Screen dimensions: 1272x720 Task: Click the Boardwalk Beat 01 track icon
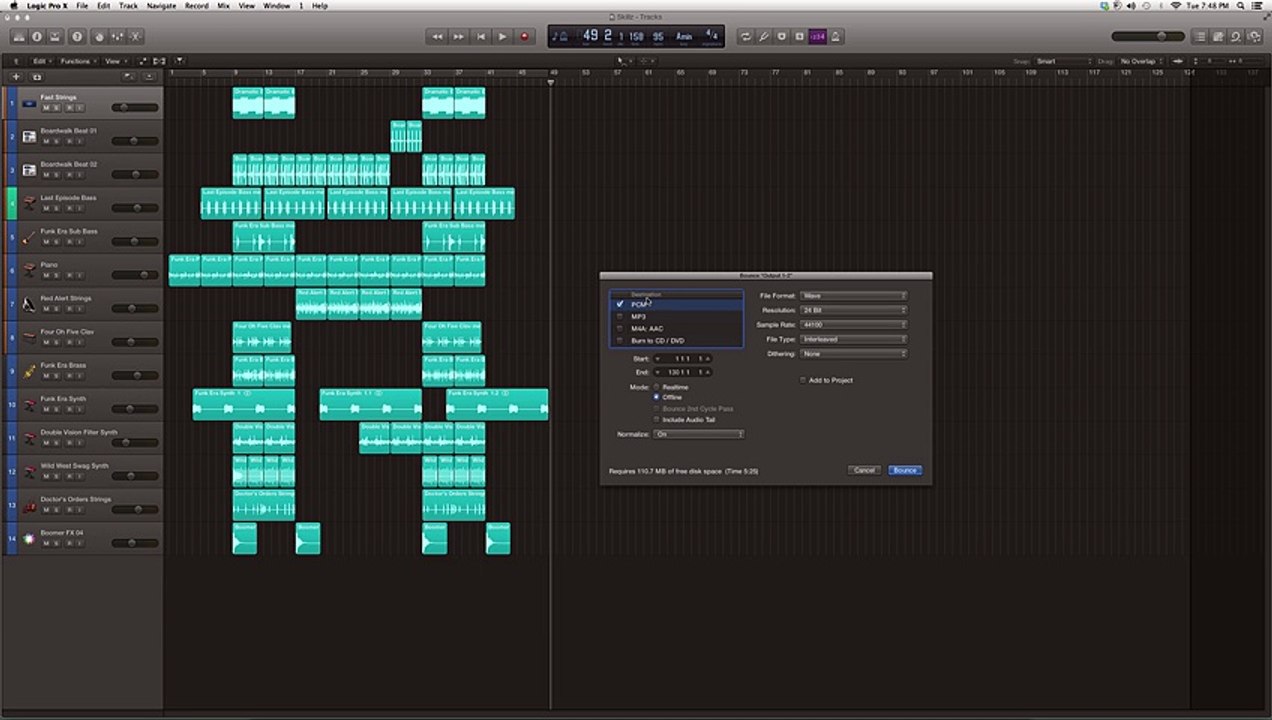29,136
